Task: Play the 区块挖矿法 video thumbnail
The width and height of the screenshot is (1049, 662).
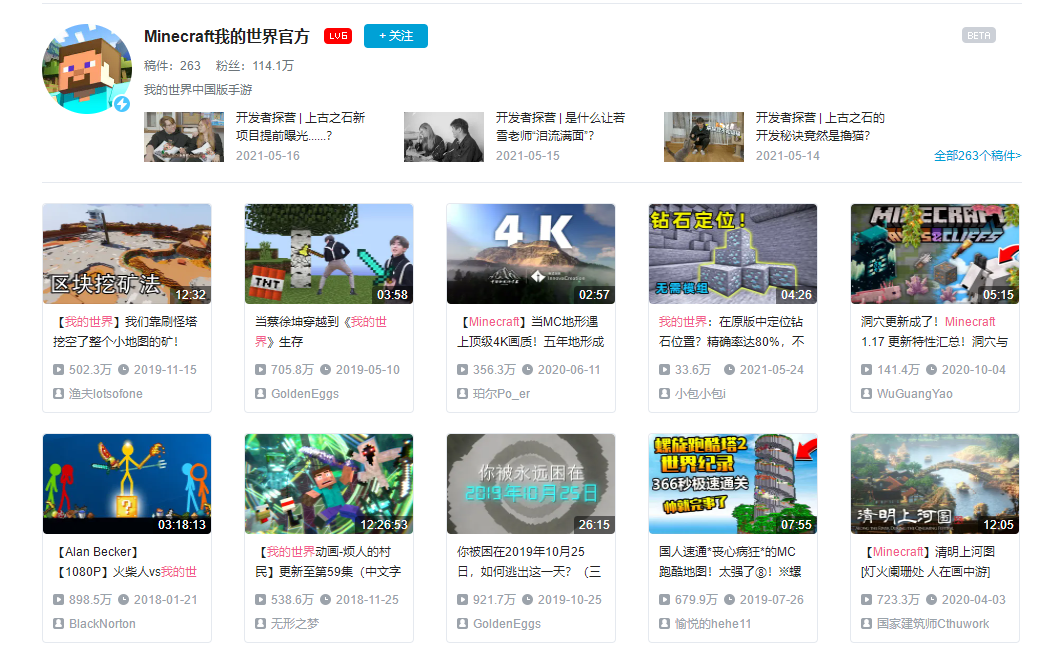Action: (x=127, y=254)
